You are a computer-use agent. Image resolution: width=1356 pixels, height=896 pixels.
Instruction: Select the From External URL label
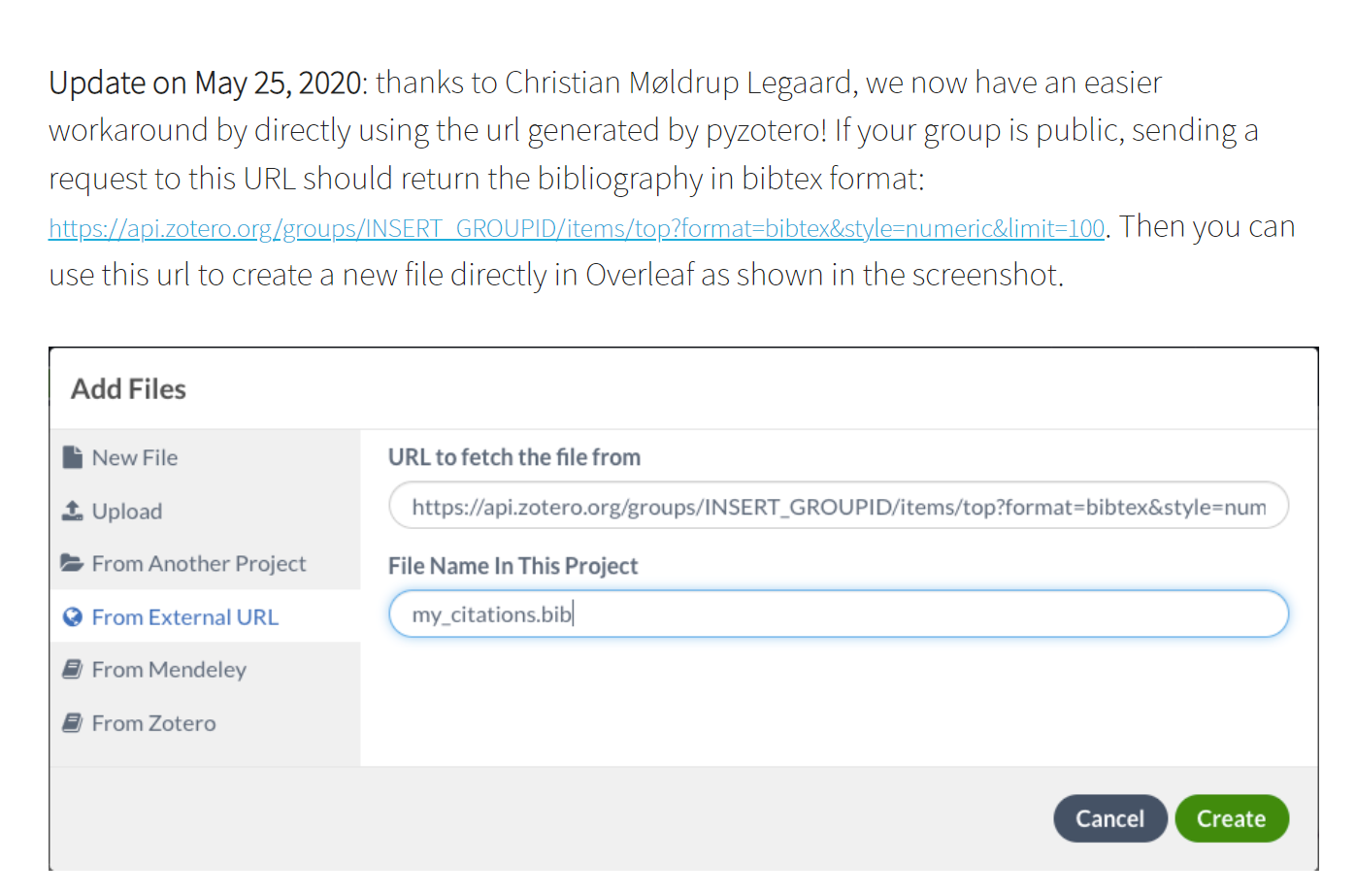coord(185,617)
